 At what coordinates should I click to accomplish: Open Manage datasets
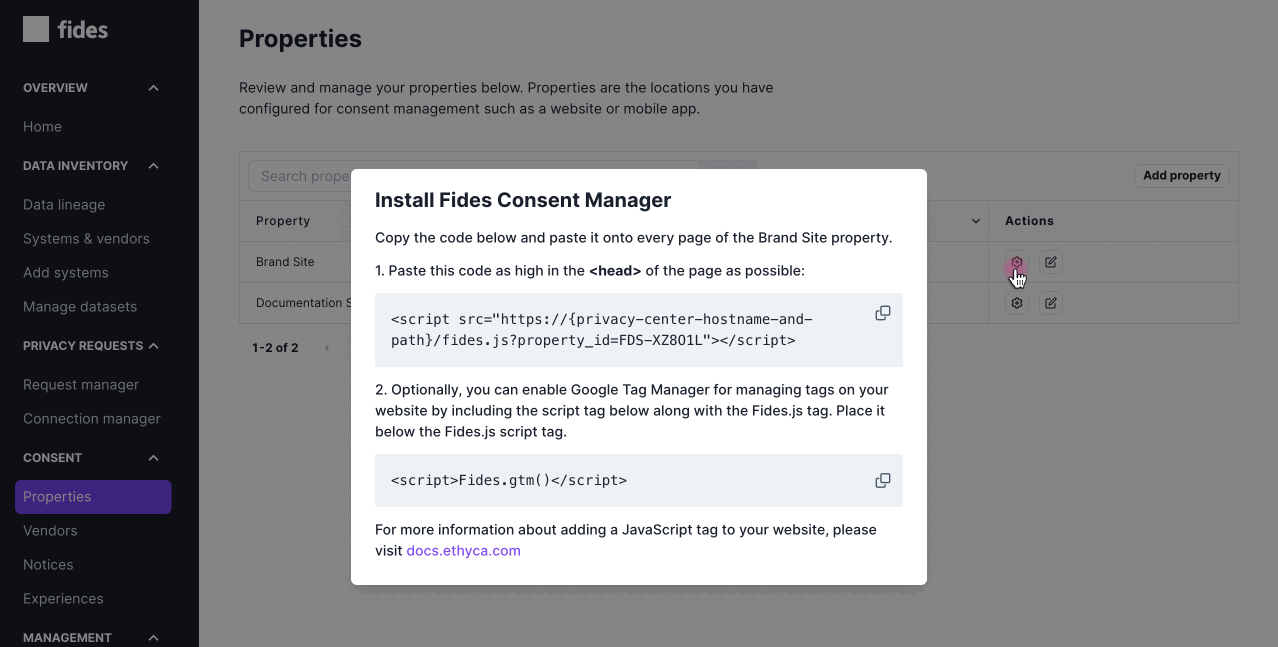click(80, 307)
